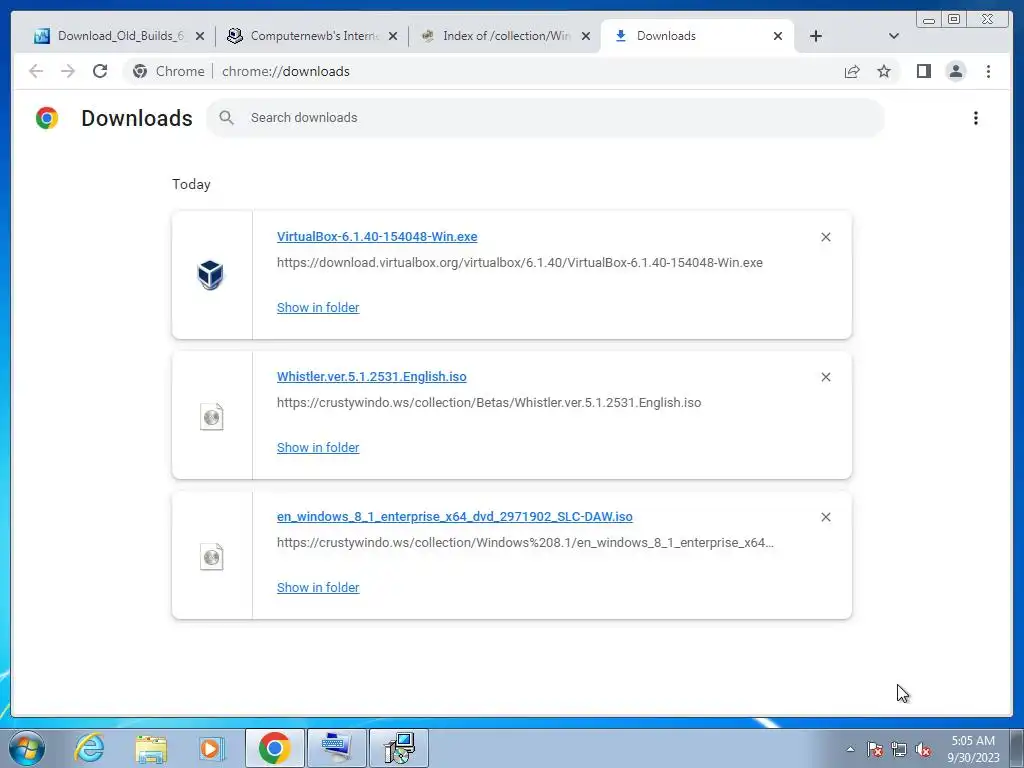Open Whistler.ver.5.1.2531.English.iso file link
The image size is (1024, 768).
pyautogui.click(x=372, y=376)
